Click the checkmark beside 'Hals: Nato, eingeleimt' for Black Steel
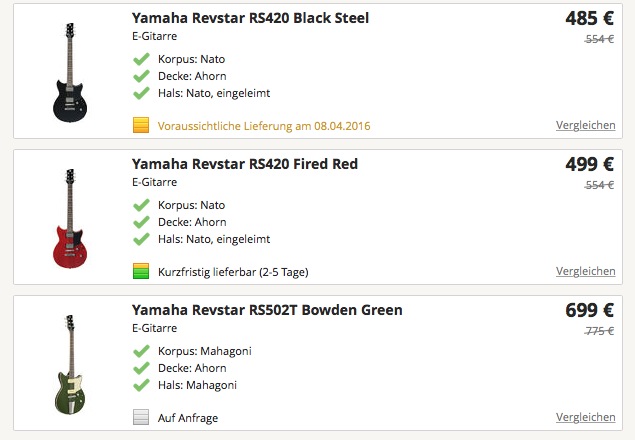 tap(141, 93)
